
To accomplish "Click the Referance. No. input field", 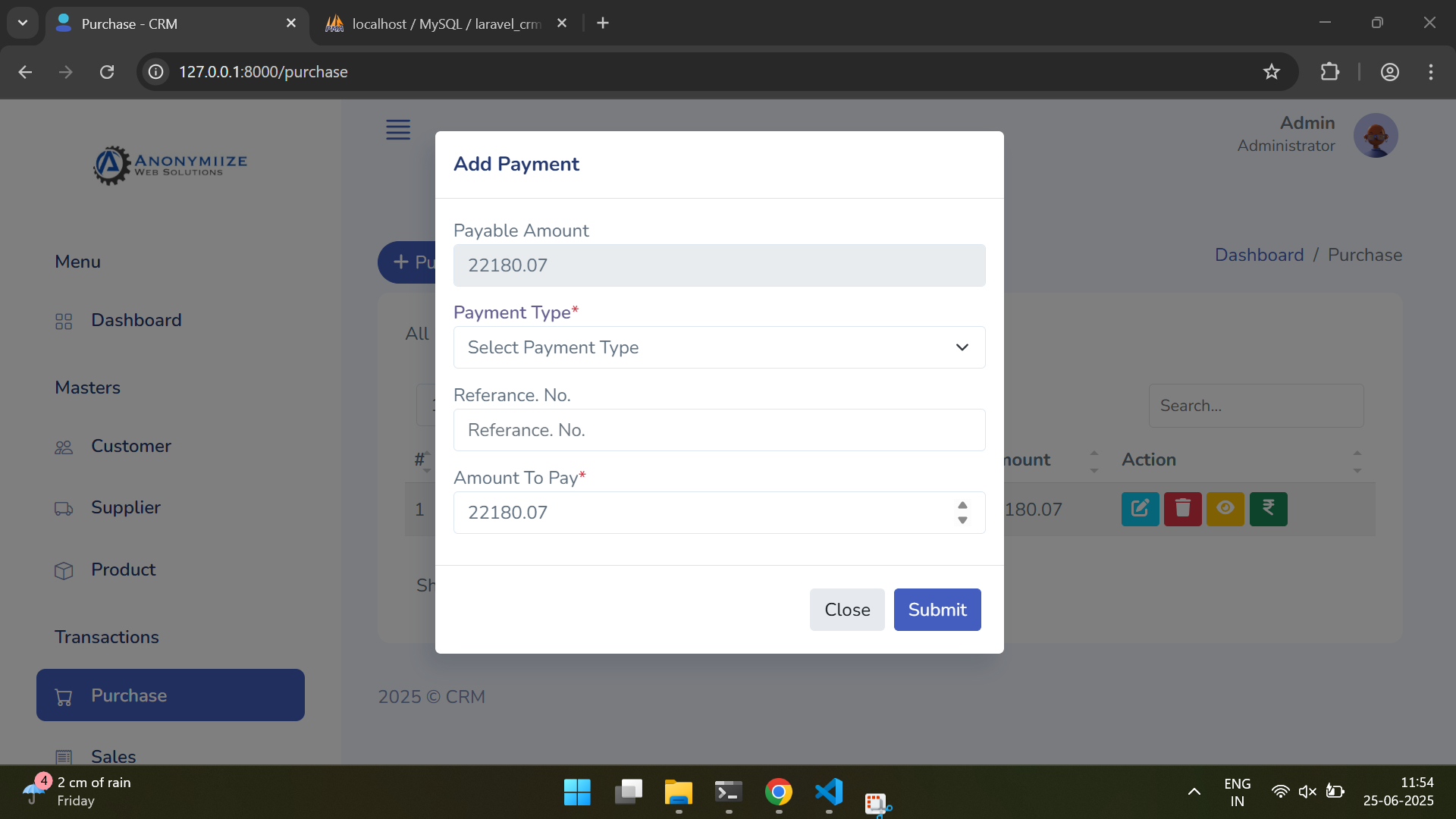I will (719, 430).
